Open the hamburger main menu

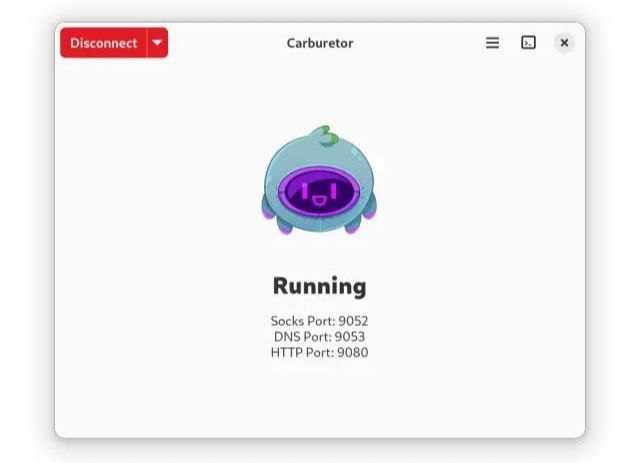coord(492,43)
